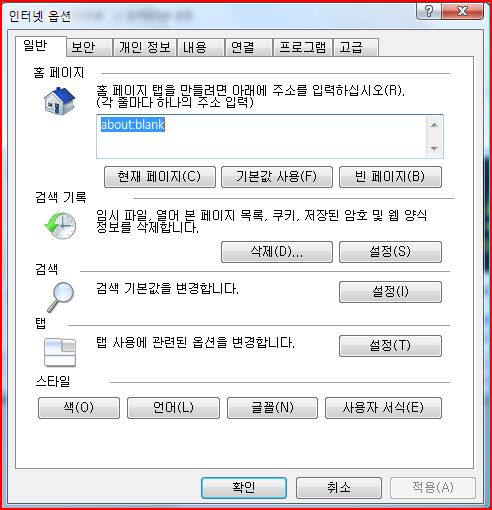Open search settings with 설정(I)
Image resolution: width=492 pixels, height=510 pixels.
pos(390,292)
